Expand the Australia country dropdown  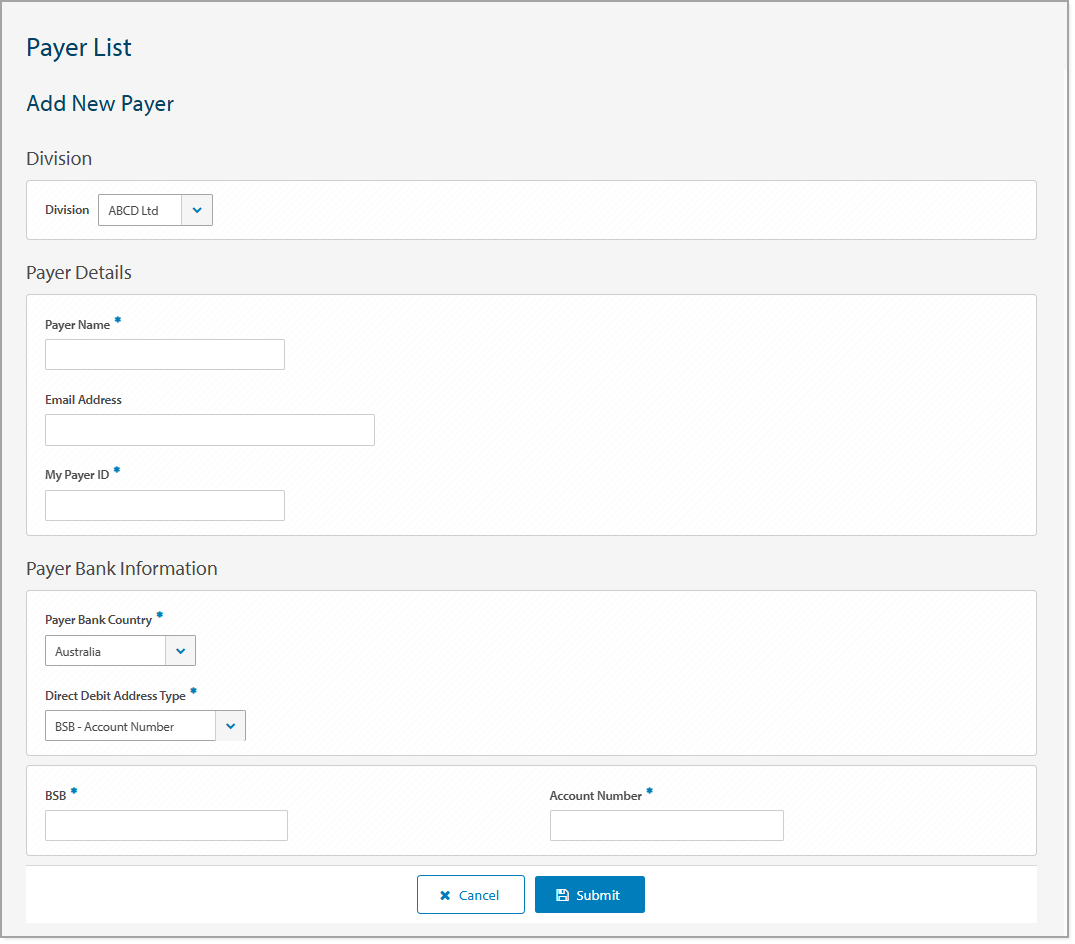click(x=106, y=651)
